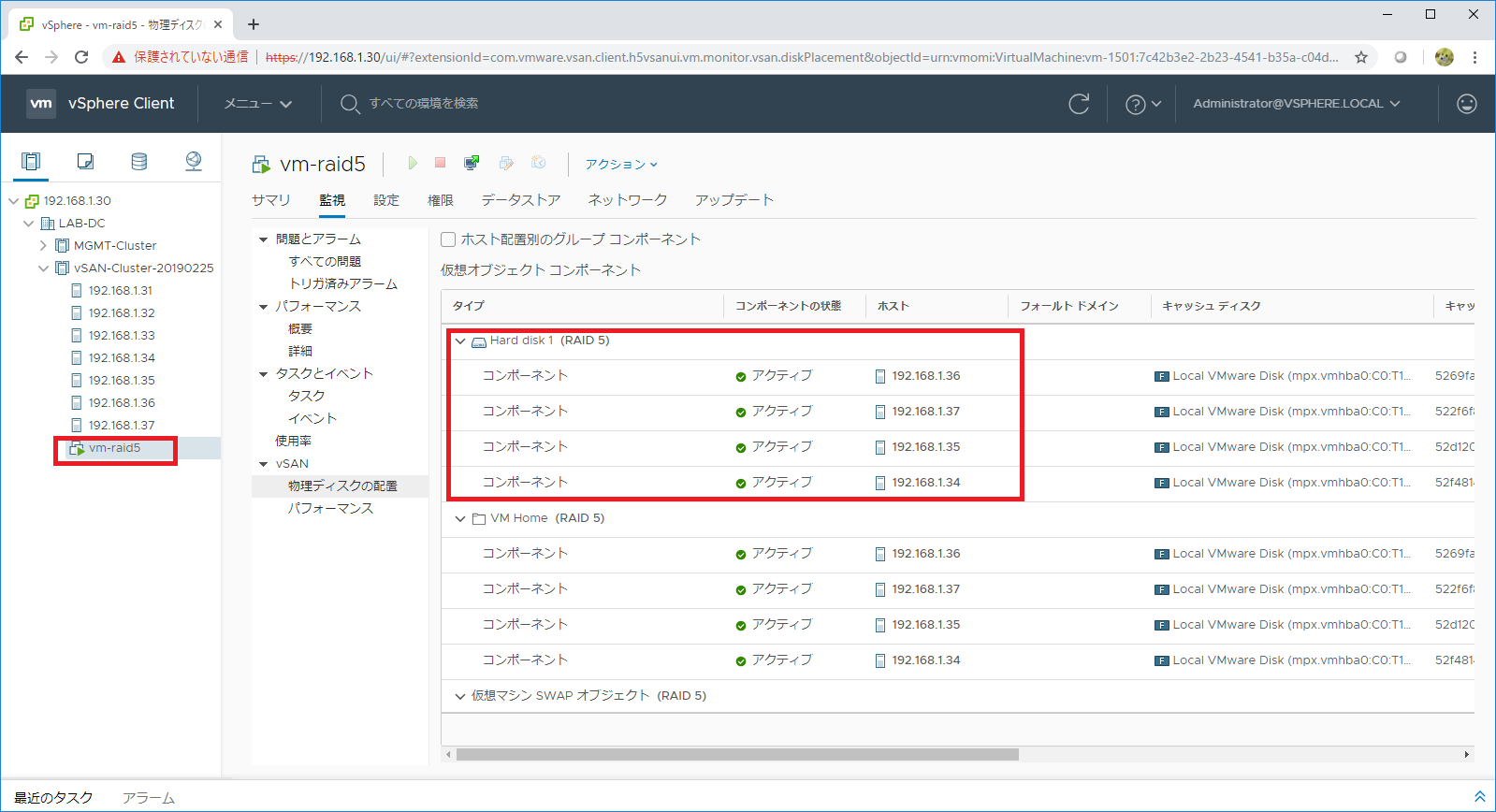Open the help question-mark menu
Image resolution: width=1496 pixels, height=812 pixels.
[1143, 104]
